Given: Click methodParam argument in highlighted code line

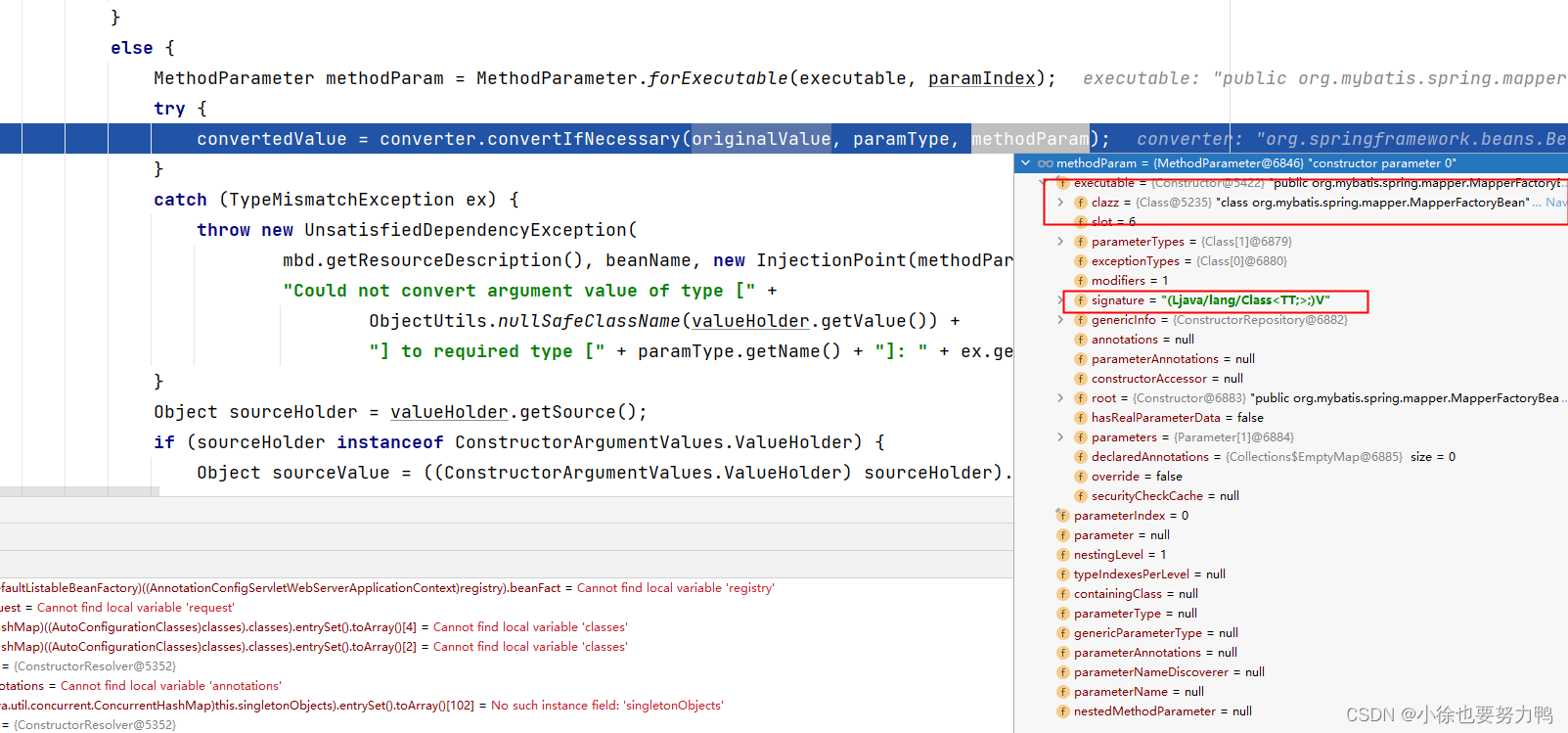Looking at the screenshot, I should point(1030,139).
